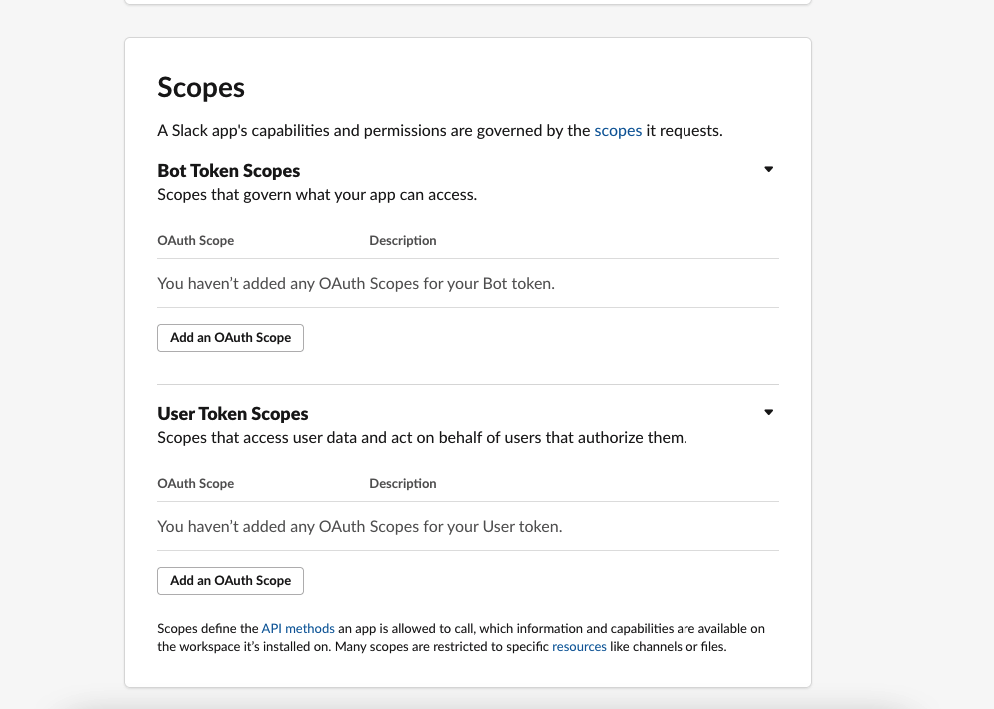Click the OAuth Scope column header for User token
994x709 pixels.
pyautogui.click(x=195, y=483)
